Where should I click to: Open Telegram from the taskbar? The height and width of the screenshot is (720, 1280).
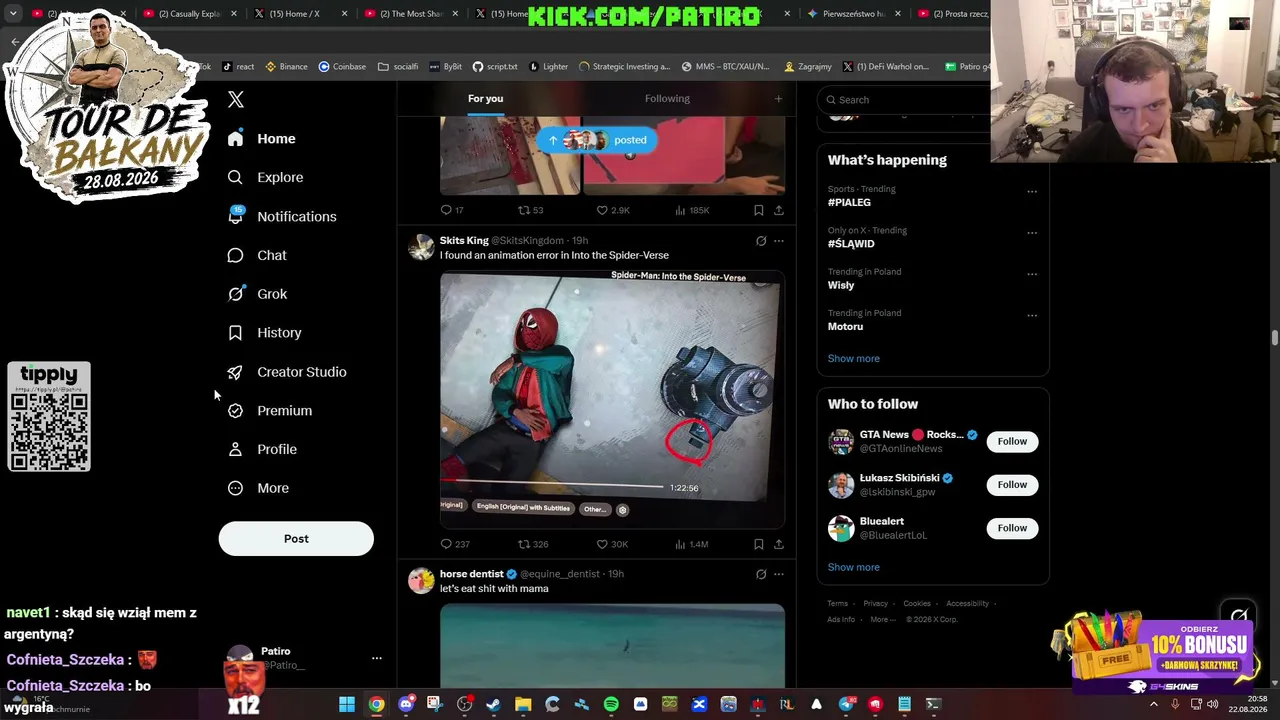846,705
